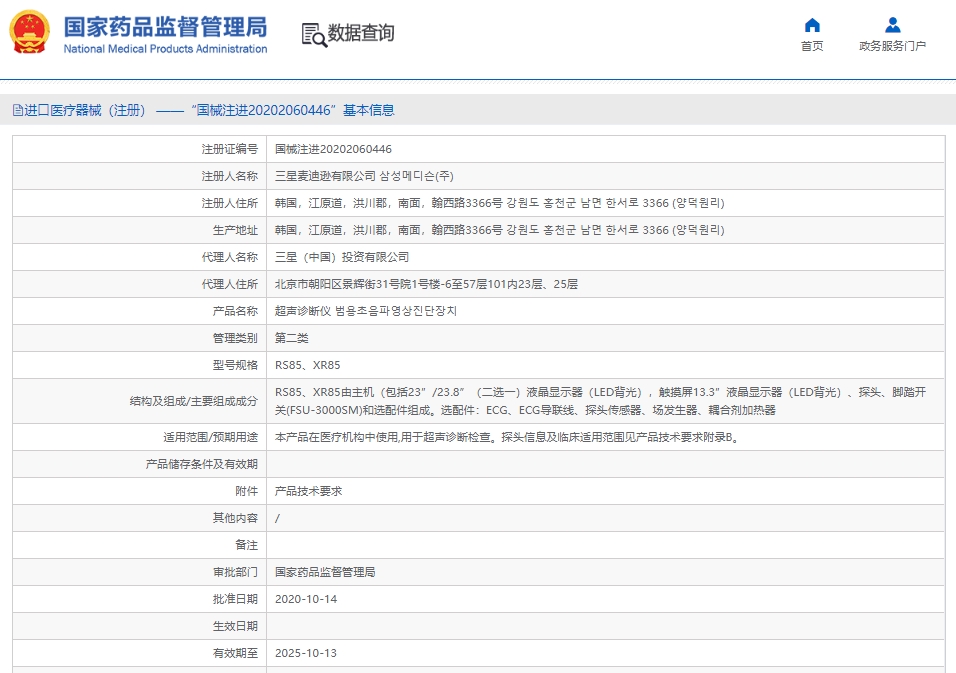Image resolution: width=956 pixels, height=673 pixels.
Task: Select model value RS85、XR85
Action: point(307,365)
